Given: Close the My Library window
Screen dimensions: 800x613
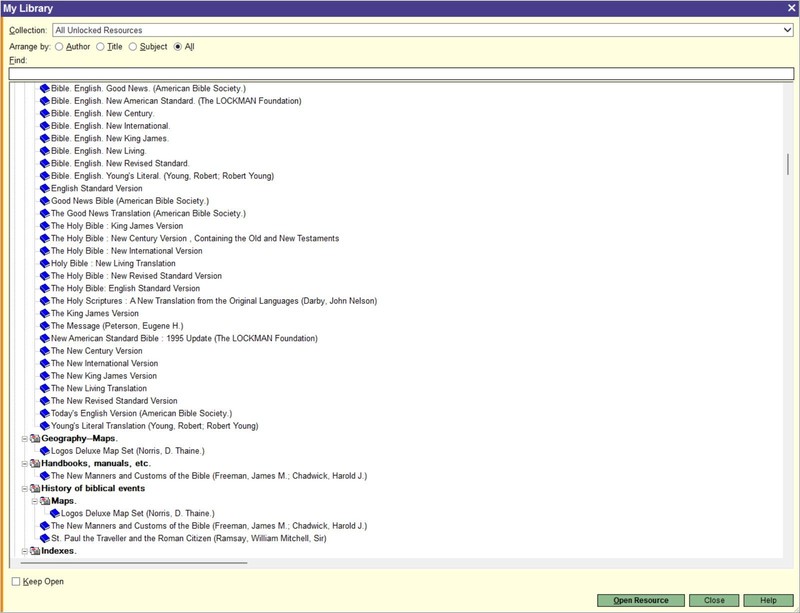Looking at the screenshot, I should point(791,8).
